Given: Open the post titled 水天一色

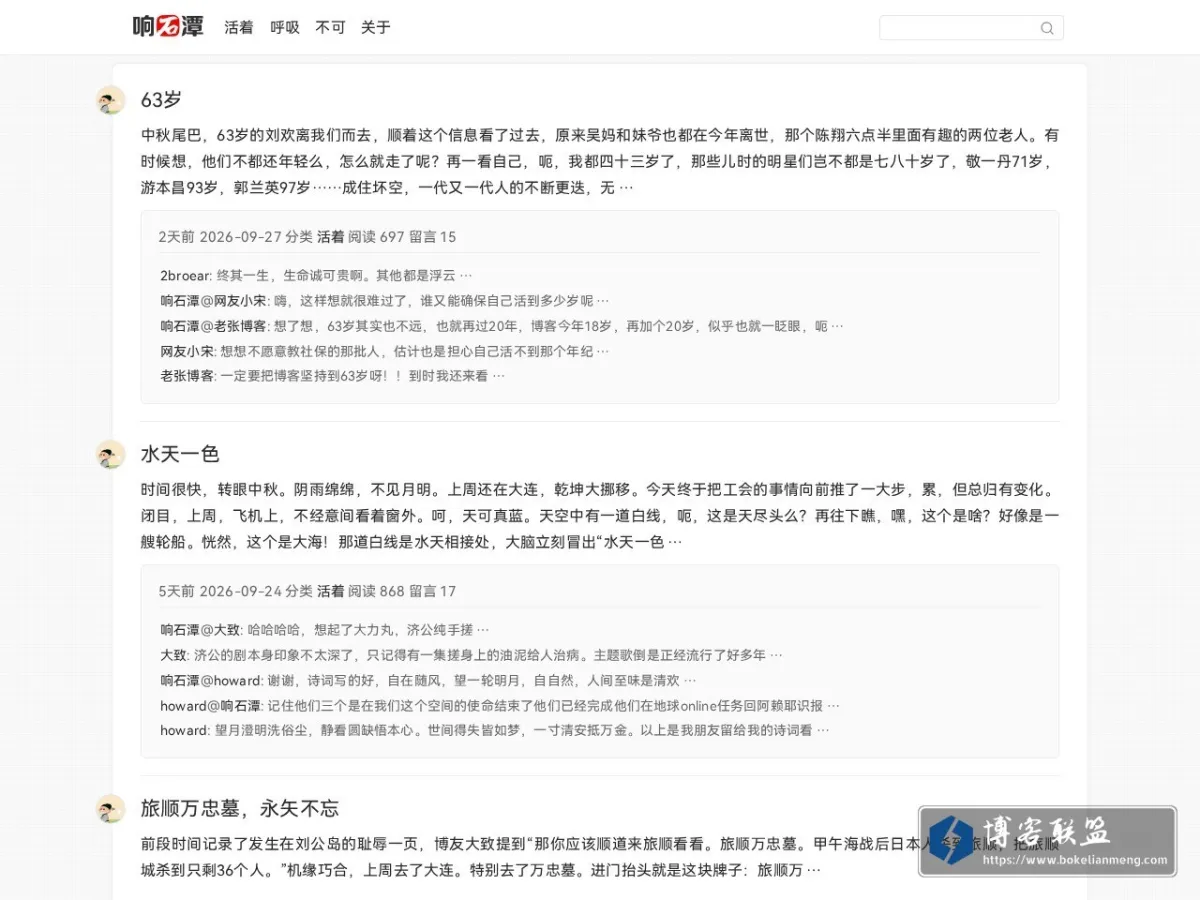Looking at the screenshot, I should point(180,454).
